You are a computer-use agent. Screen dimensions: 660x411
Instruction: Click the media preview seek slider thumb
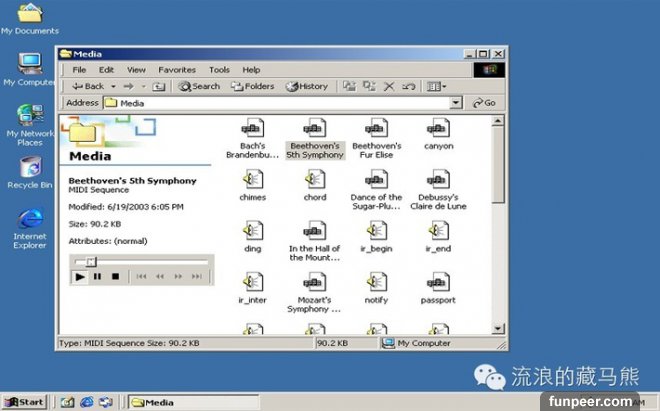click(x=89, y=262)
